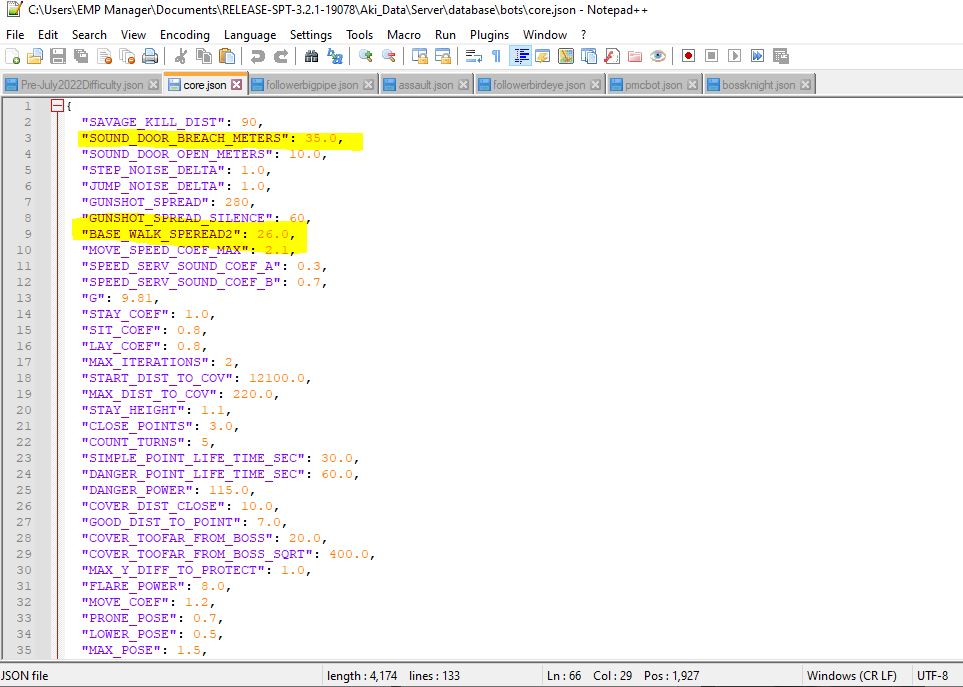Screen dimensions: 963x687
Task: Start macro recording with red dot
Action: click(x=688, y=56)
